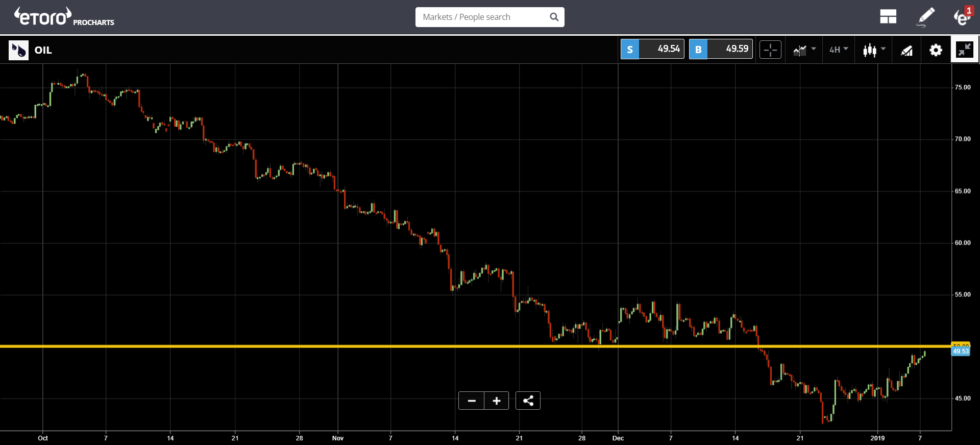
Task: Select the OIL instrument label
Action: point(43,50)
